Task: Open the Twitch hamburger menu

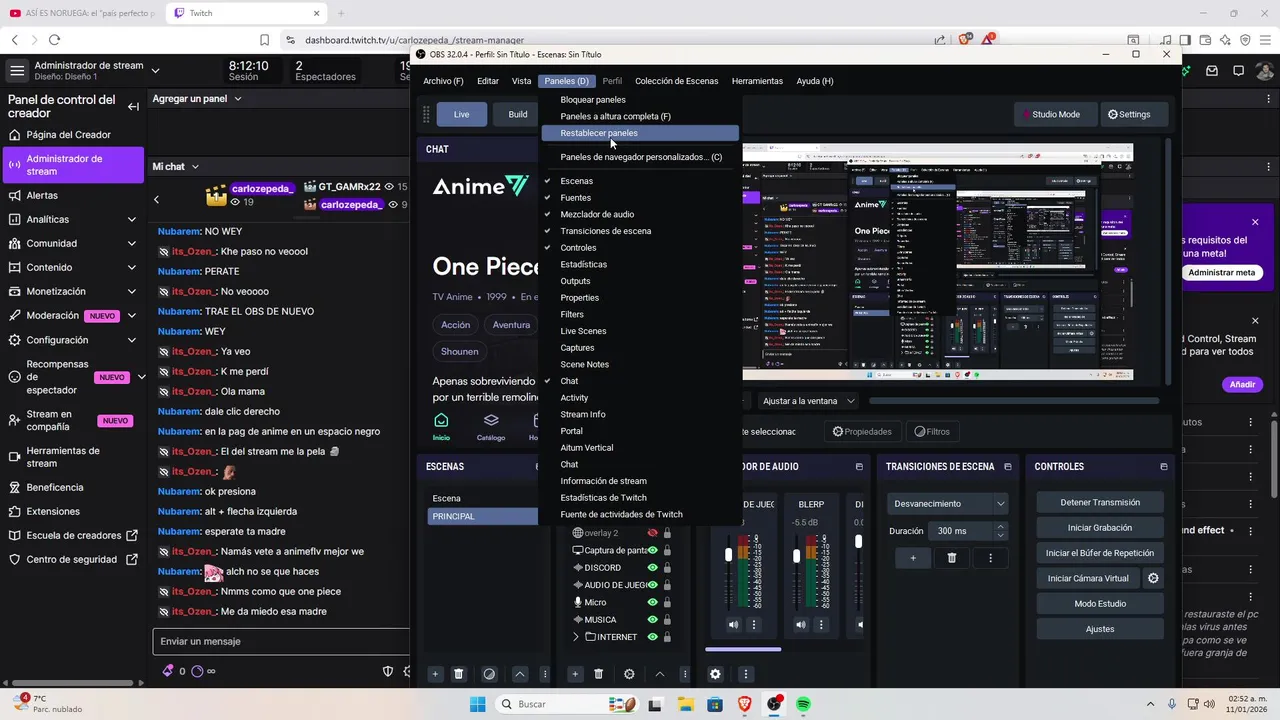Action: tap(17, 71)
